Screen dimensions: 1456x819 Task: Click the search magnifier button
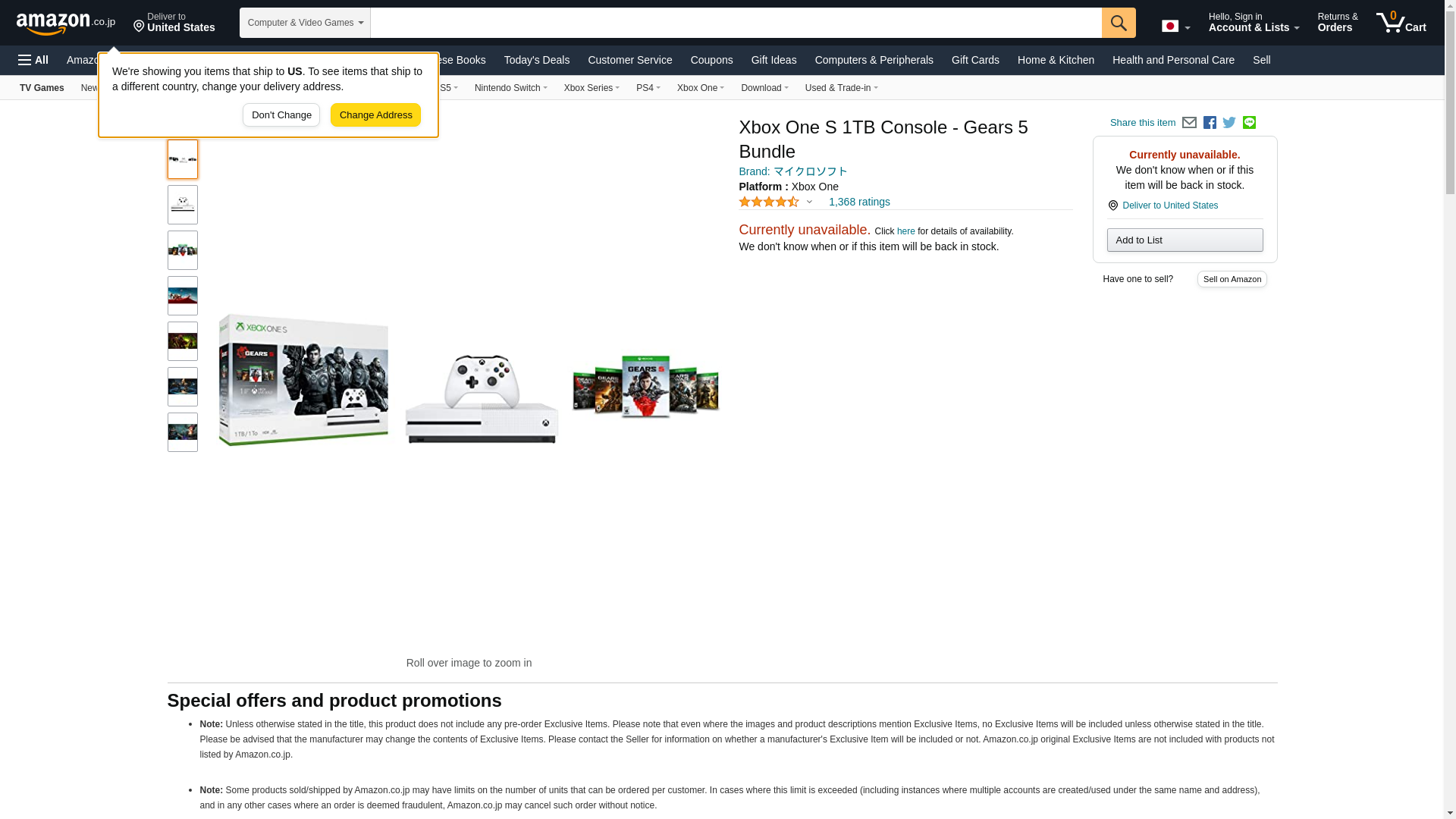pyautogui.click(x=1119, y=23)
